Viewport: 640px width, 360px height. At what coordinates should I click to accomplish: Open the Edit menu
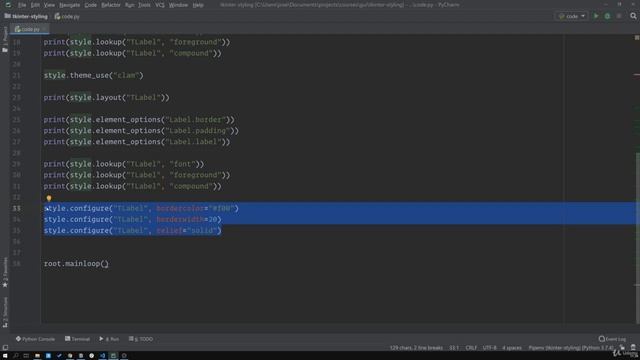(36, 5)
